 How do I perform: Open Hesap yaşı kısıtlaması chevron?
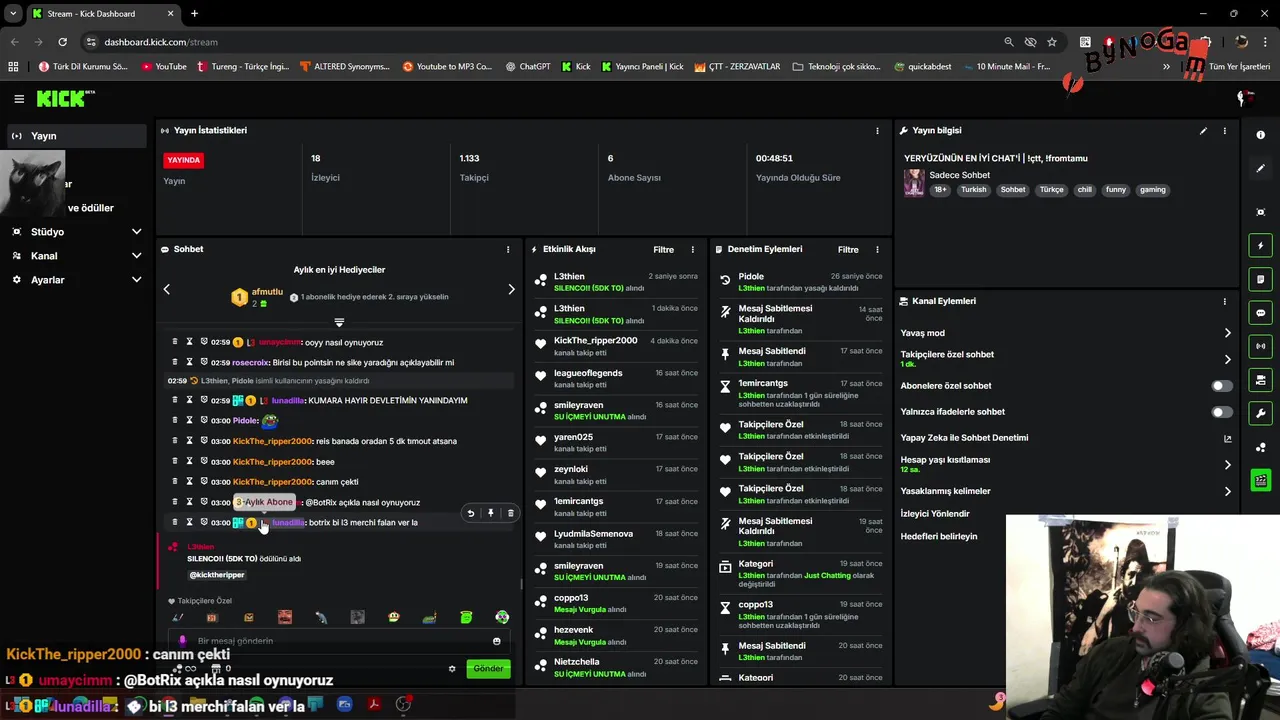point(1228,465)
